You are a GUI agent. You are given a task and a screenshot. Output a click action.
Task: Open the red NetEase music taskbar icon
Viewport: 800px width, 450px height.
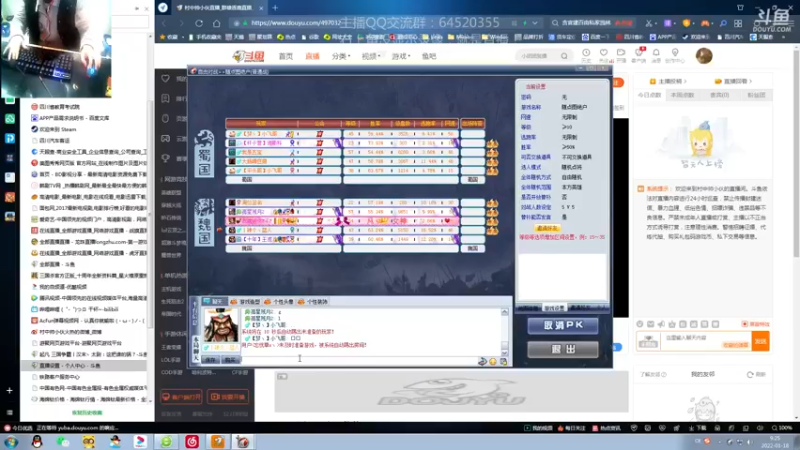(192, 441)
